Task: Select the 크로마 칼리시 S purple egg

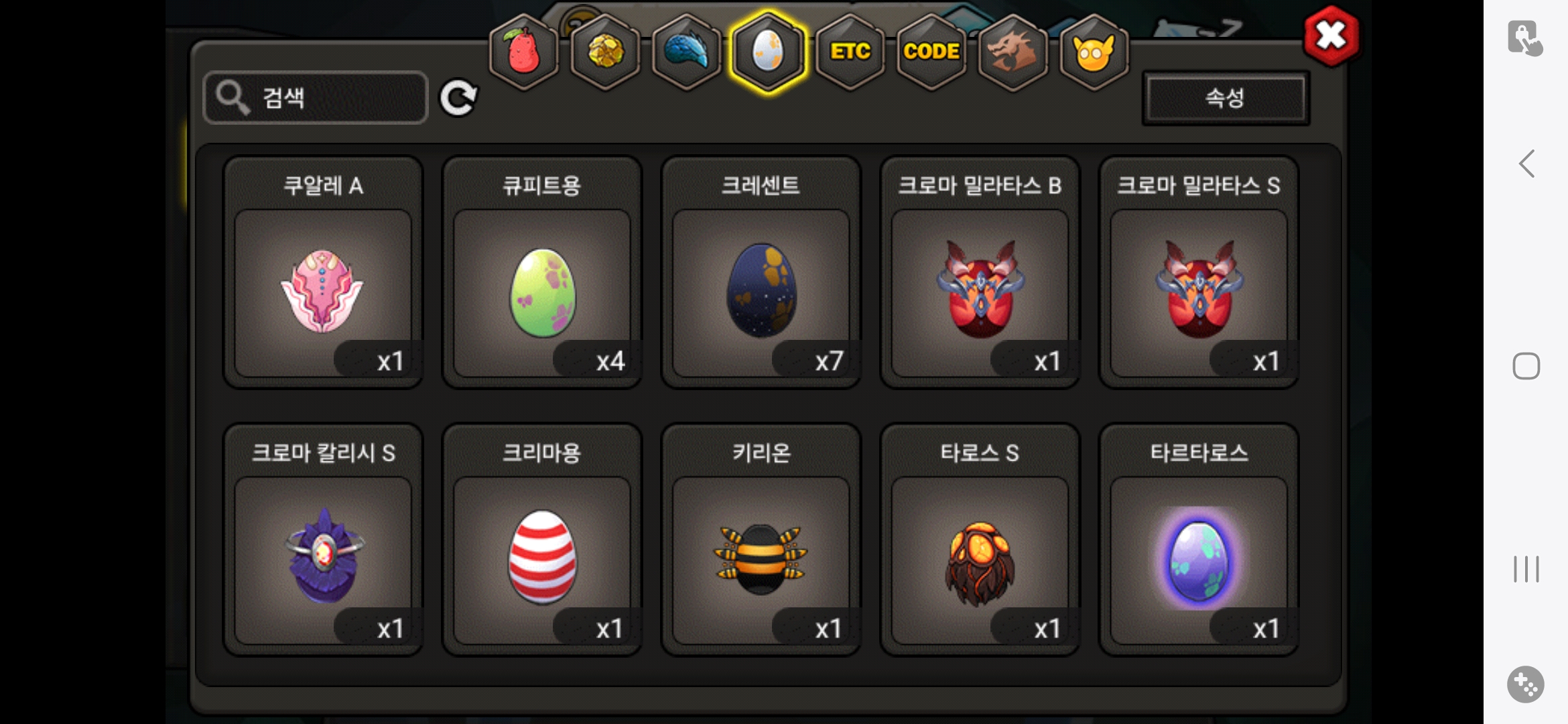Action: coord(323,540)
